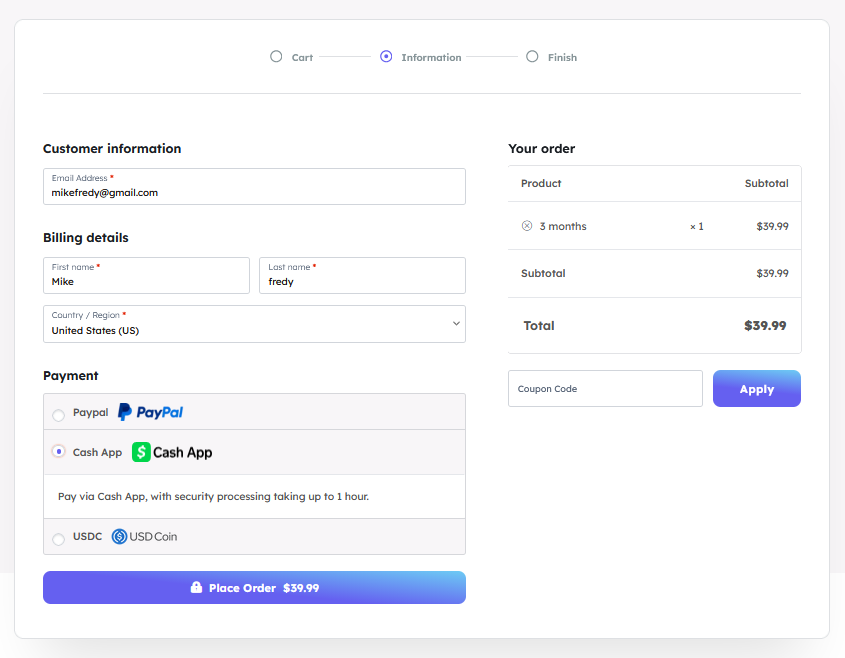This screenshot has height=658, width=845.
Task: Click into the Coupon Code field
Action: tap(605, 389)
